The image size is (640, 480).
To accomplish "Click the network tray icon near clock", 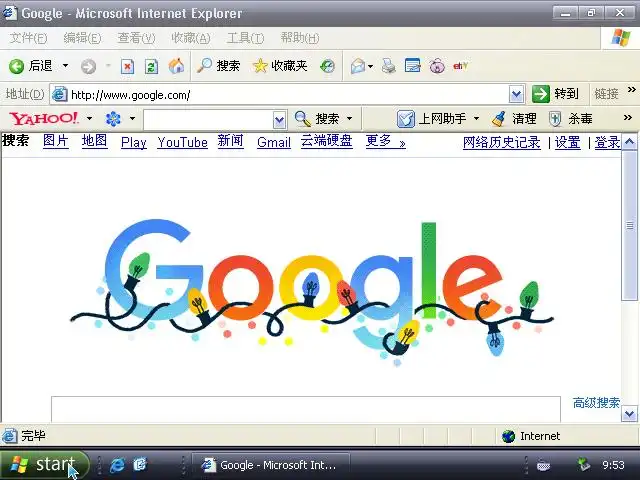I will [x=584, y=464].
